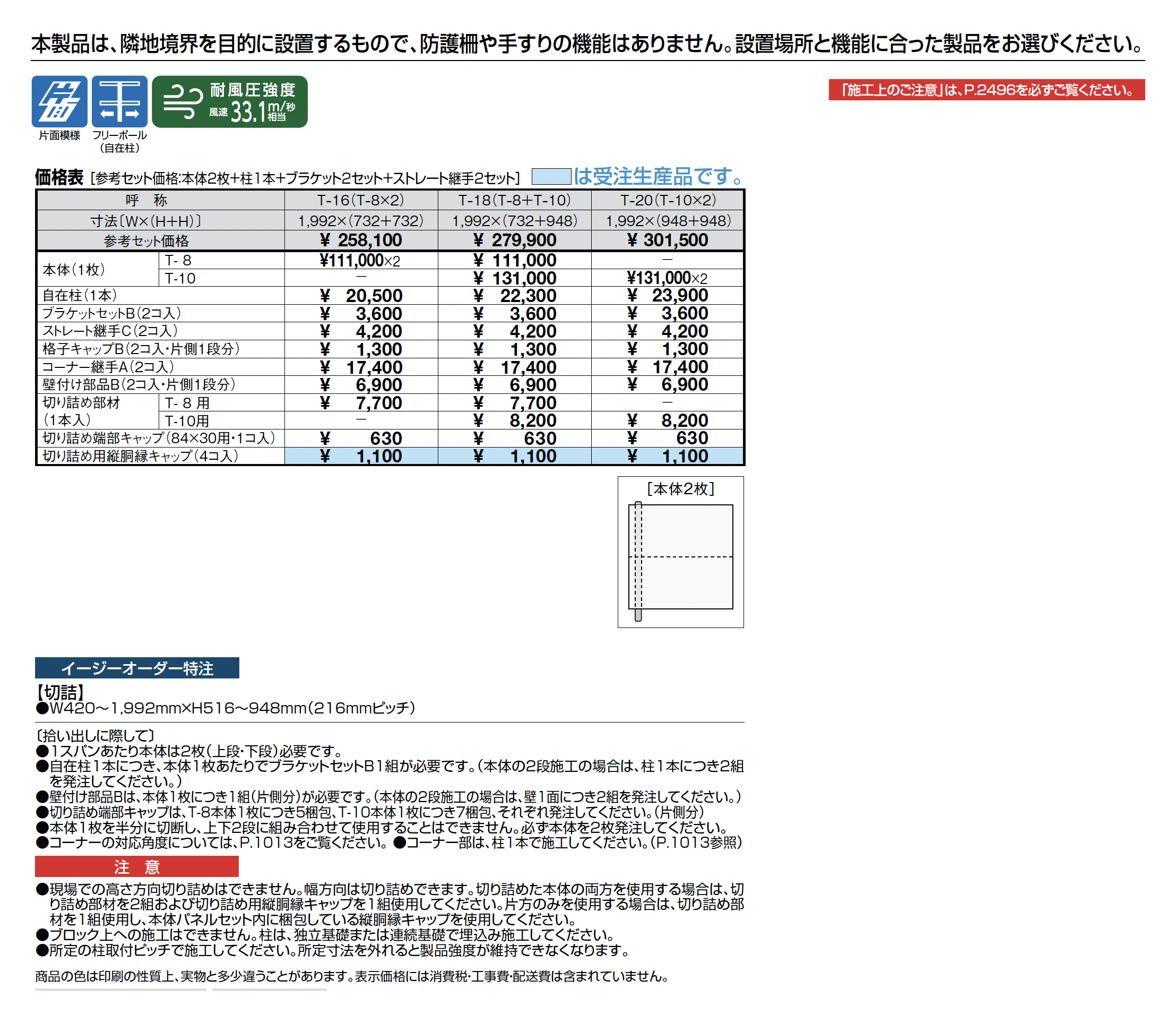The height and width of the screenshot is (1023, 1176).
Task: Click the light blue 受注生産品 legend swatch
Action: [x=551, y=176]
